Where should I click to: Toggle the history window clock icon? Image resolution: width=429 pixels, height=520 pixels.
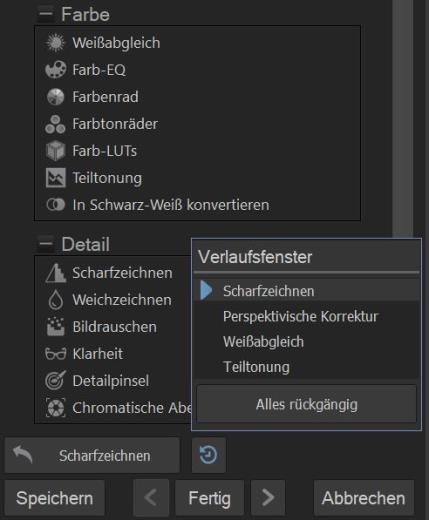coord(209,455)
